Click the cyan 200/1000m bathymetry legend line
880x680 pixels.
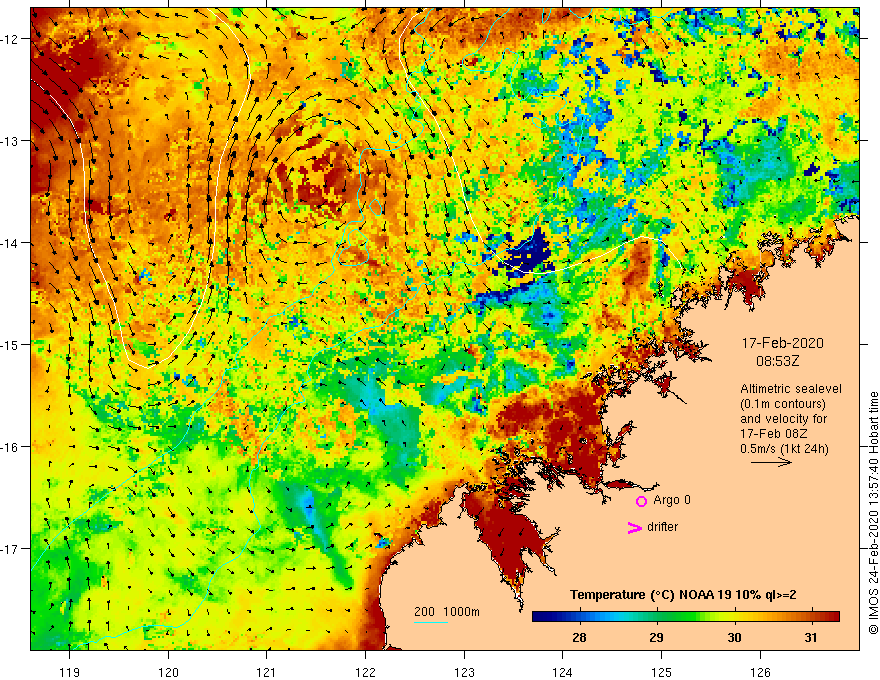click(431, 622)
